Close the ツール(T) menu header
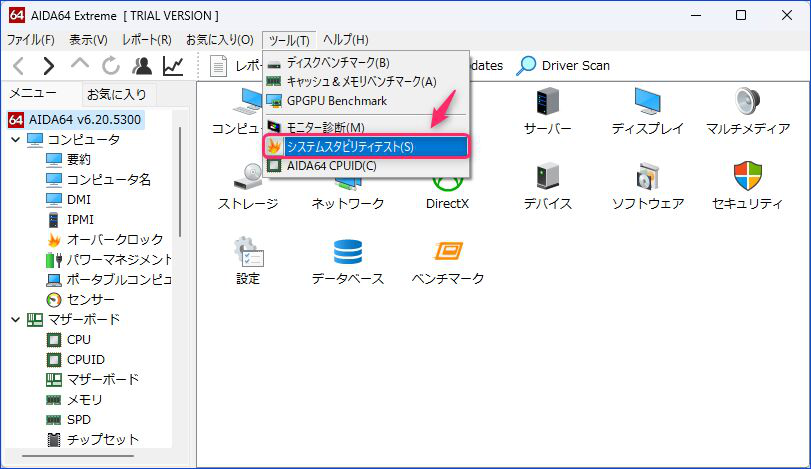Viewport: 811px width, 469px height. point(289,40)
